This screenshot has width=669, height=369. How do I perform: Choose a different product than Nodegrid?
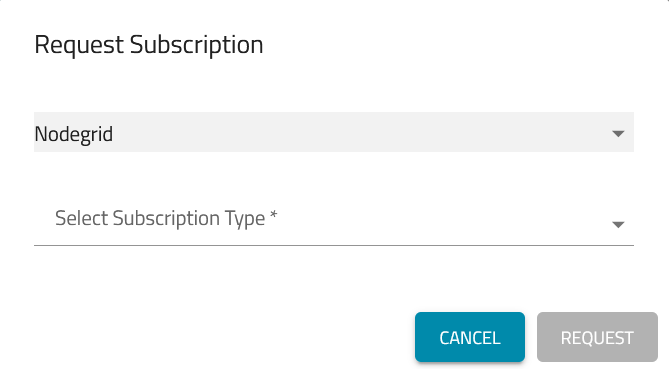(x=334, y=132)
